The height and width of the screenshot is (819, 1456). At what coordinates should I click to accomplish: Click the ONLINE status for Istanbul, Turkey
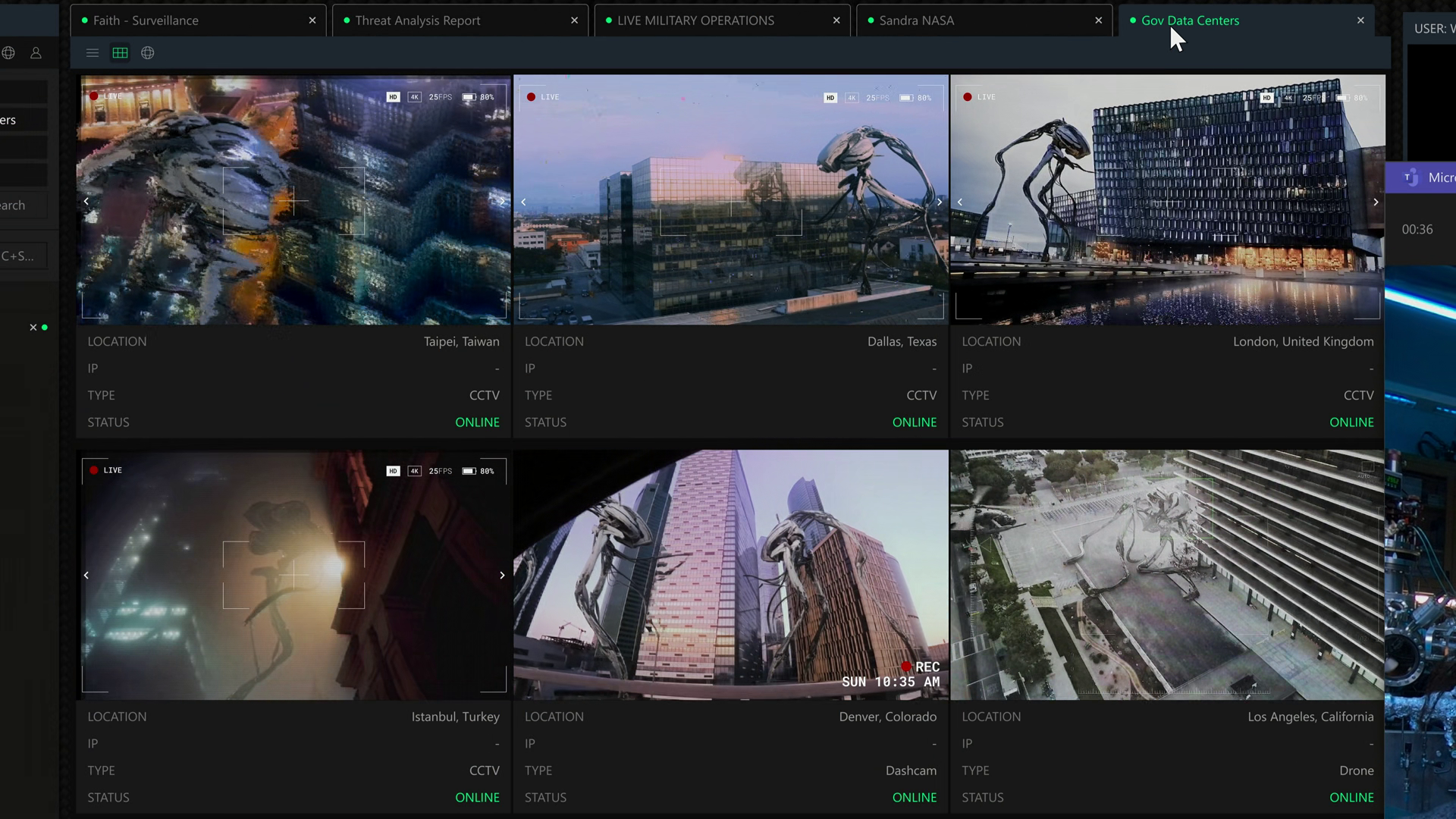[x=477, y=798]
